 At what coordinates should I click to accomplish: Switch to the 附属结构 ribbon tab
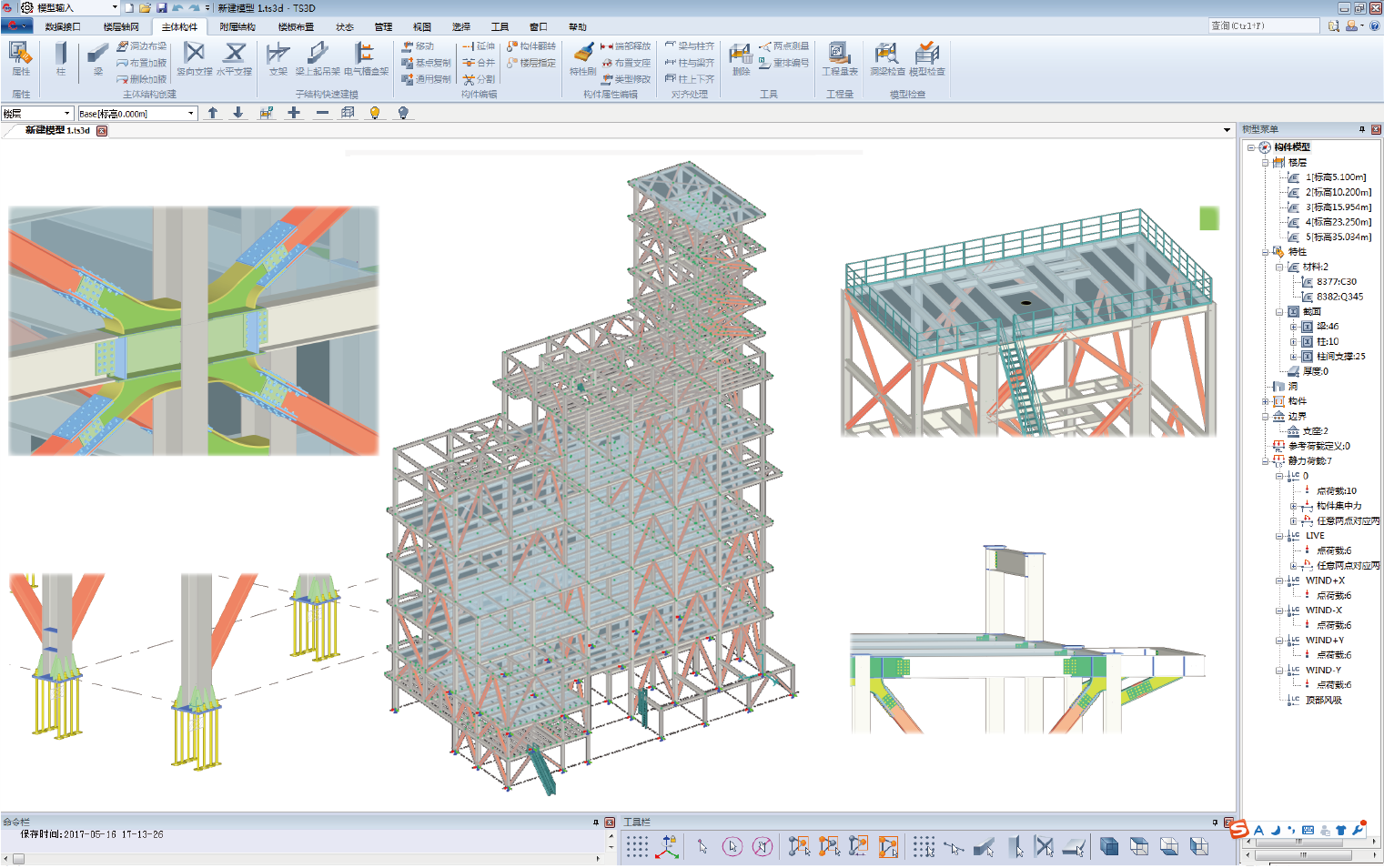click(x=237, y=27)
